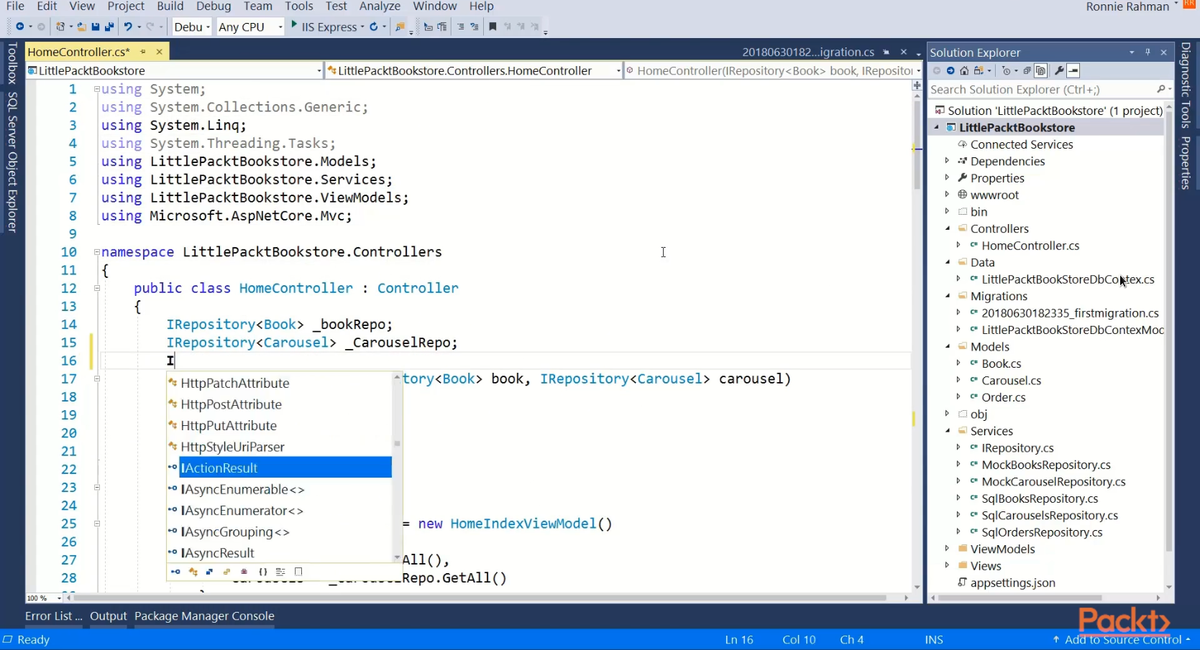Image resolution: width=1200 pixels, height=650 pixels.
Task: Open the Diagnostic Tools side tab
Action: [1185, 85]
